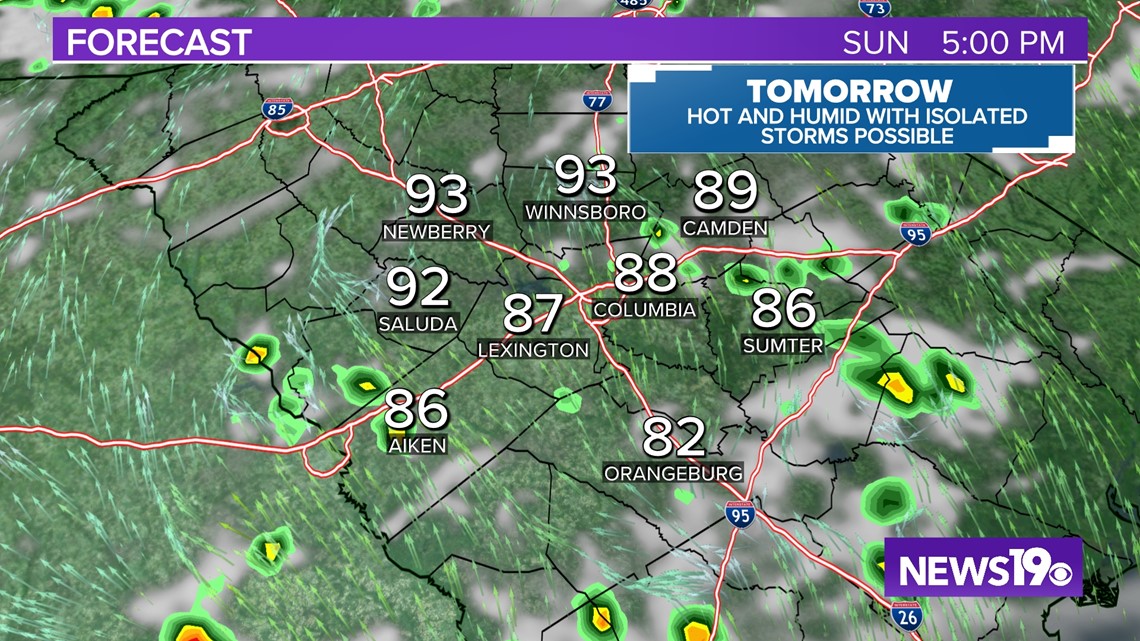Click the NEWS19 station logo text
The height and width of the screenshot is (641, 1140).
click(x=965, y=568)
